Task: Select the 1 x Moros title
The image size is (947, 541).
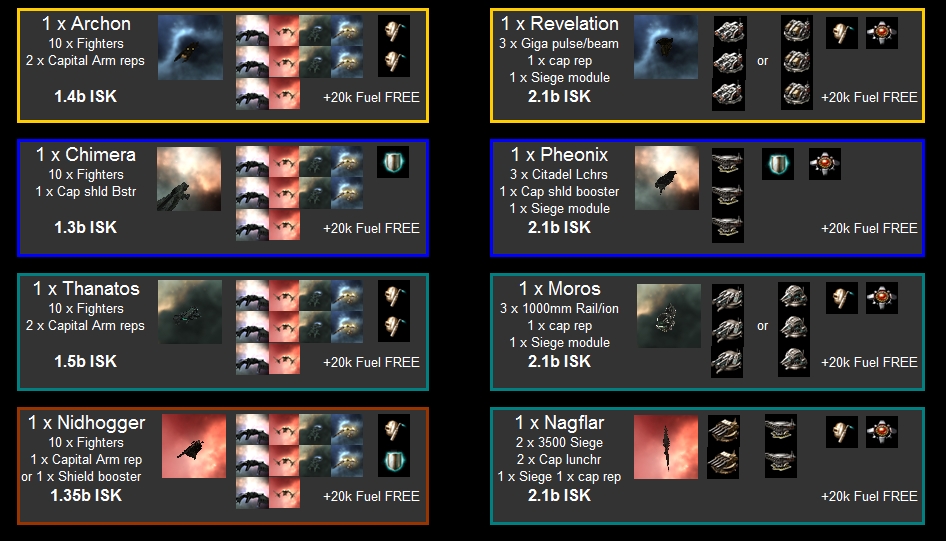Action: (x=559, y=289)
